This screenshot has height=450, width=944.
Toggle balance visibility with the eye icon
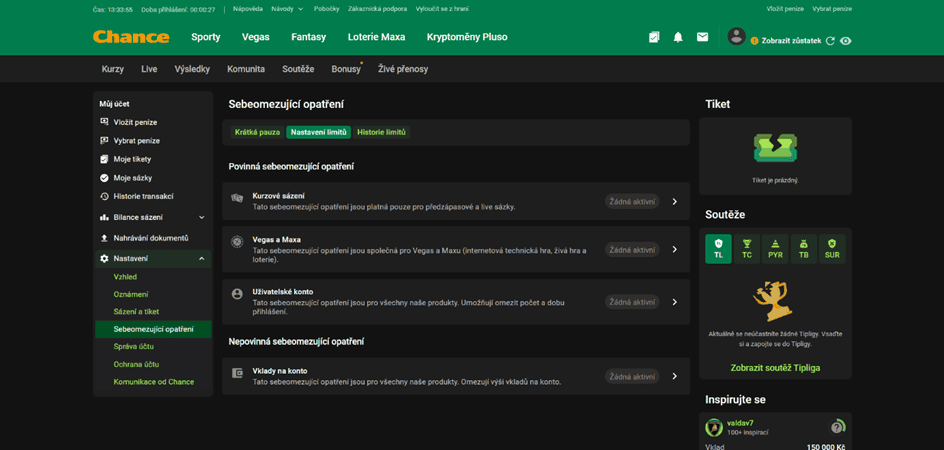[846, 41]
